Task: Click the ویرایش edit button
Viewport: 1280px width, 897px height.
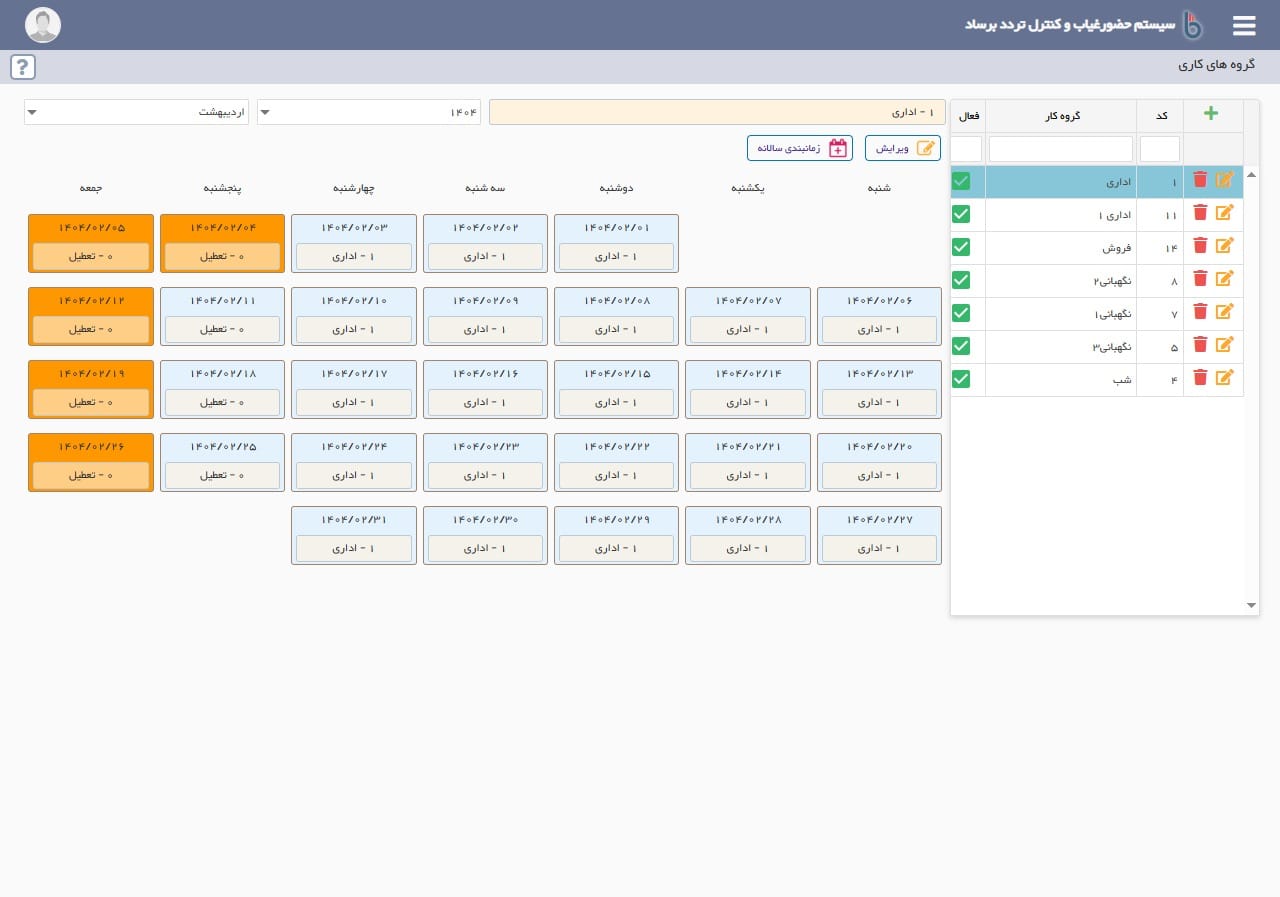Action: click(902, 148)
